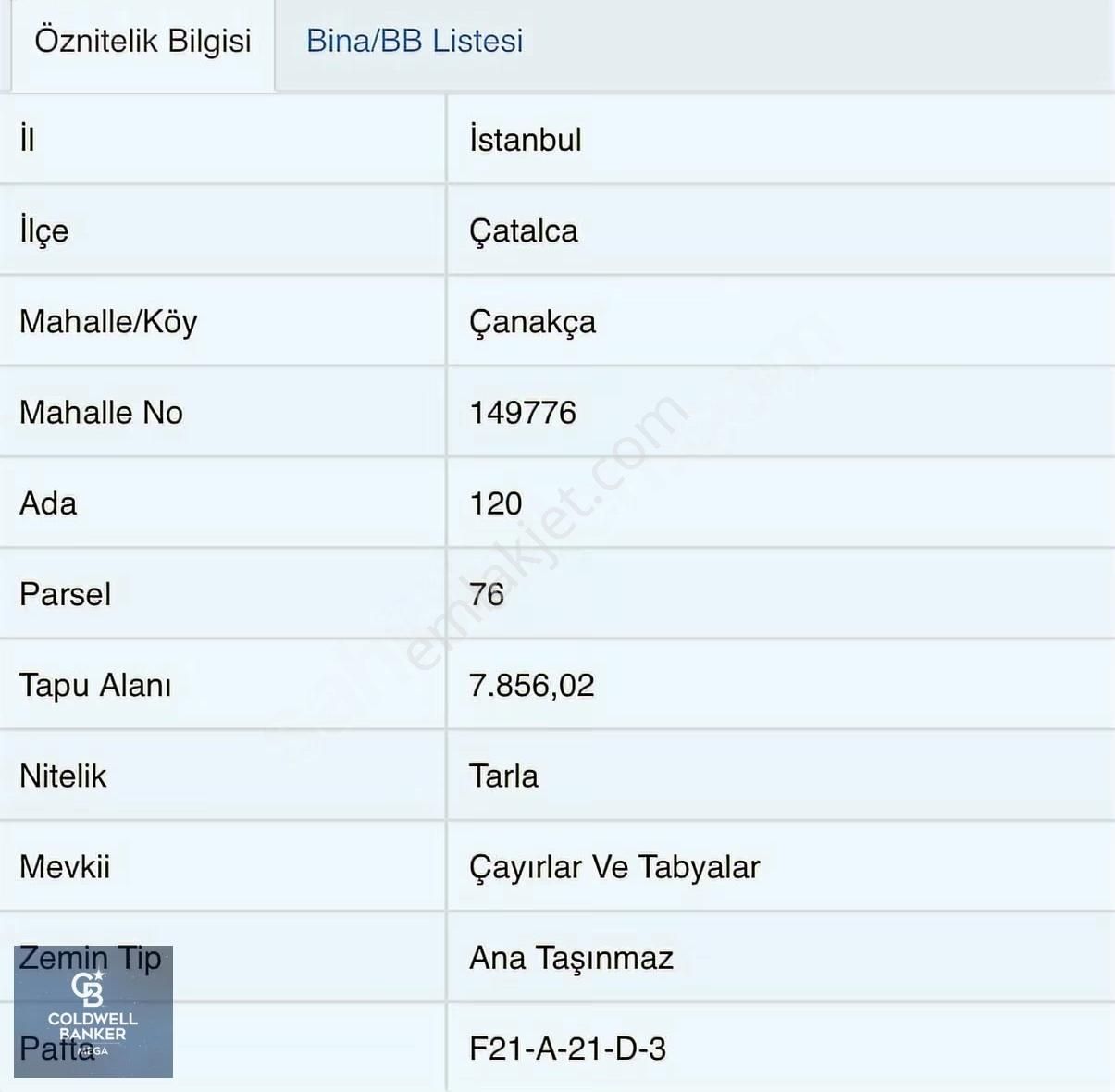
Task: Select the area value 7.856,02
Action: coord(530,686)
